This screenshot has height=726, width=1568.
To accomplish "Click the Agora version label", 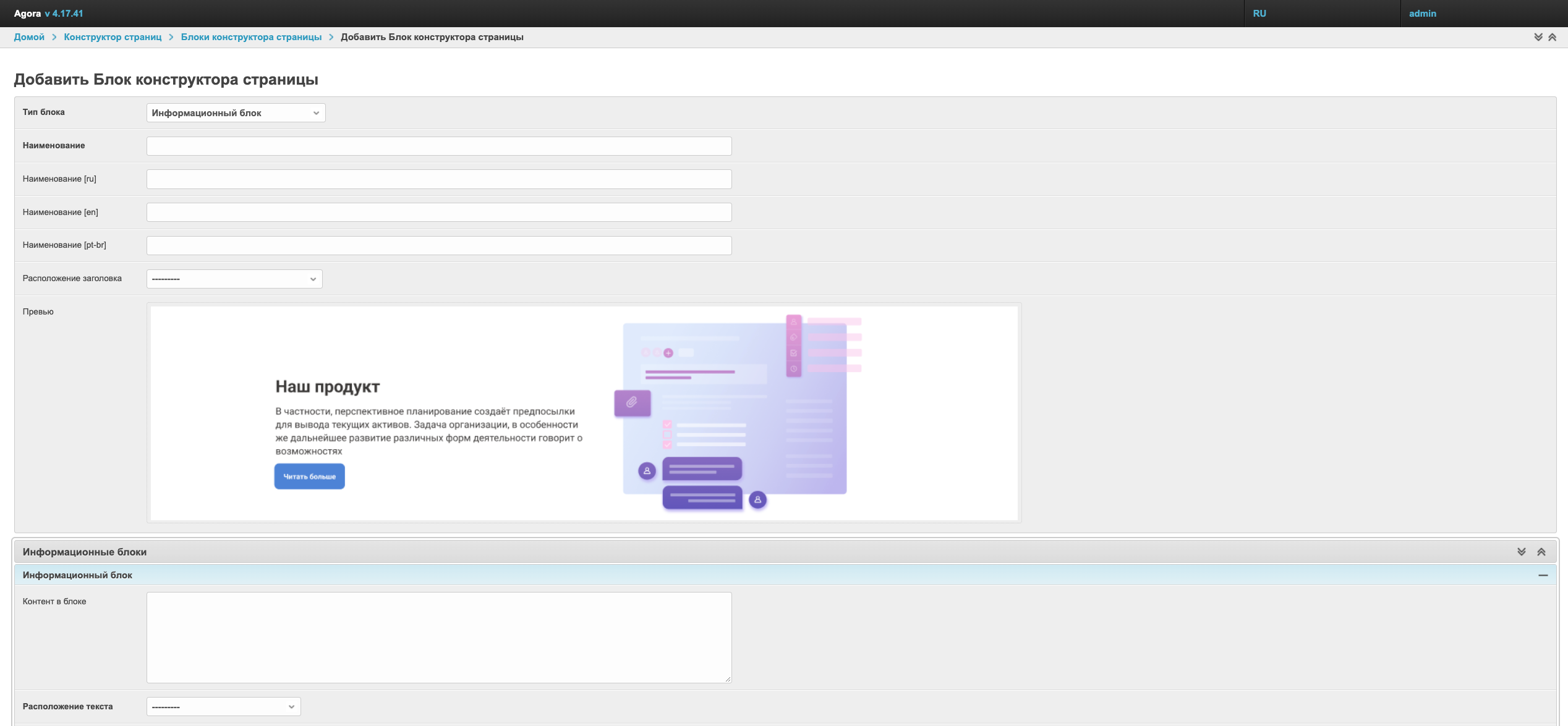I will [x=64, y=14].
